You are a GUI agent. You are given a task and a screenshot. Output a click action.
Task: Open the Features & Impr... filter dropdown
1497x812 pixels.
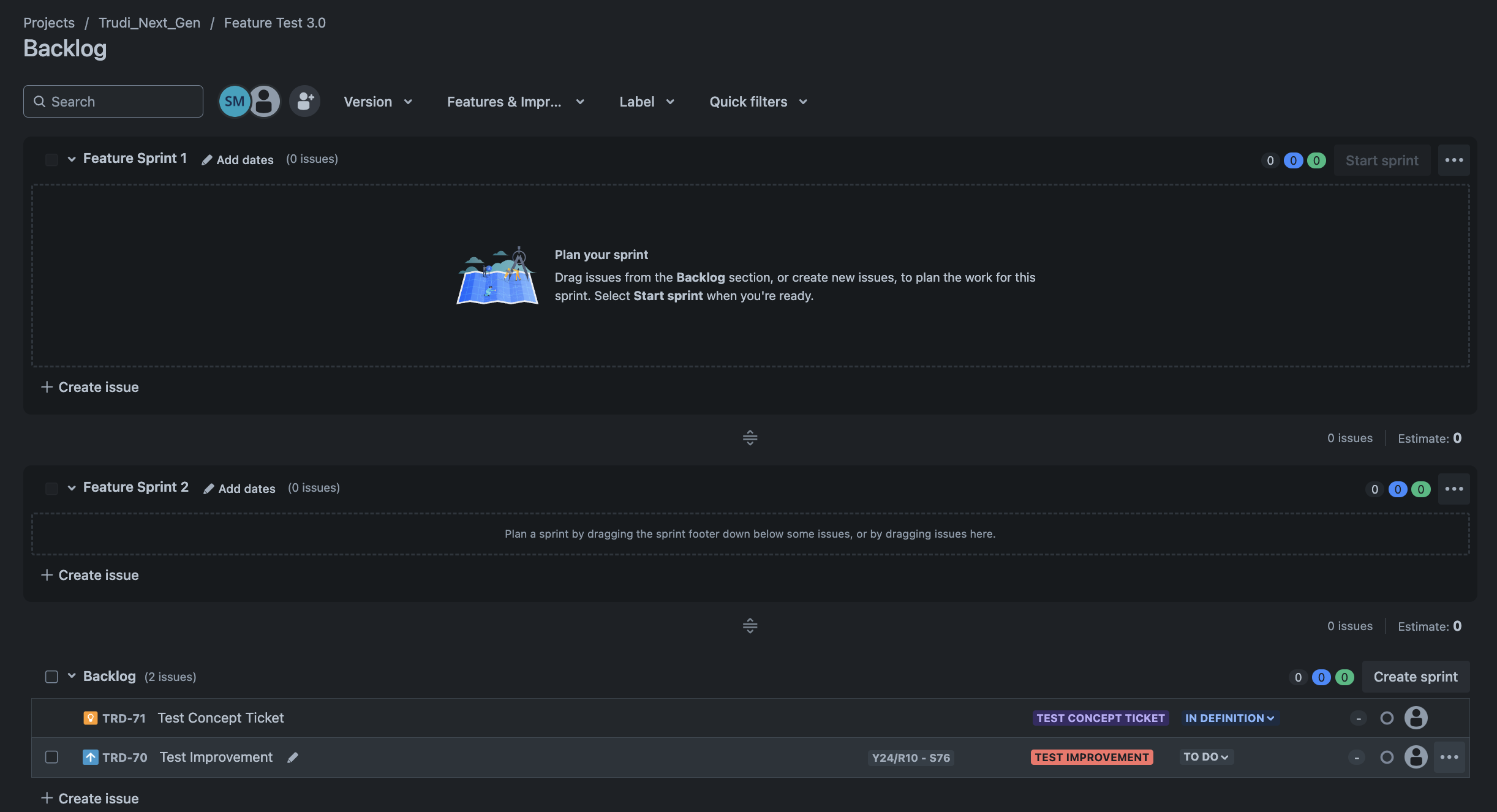pyautogui.click(x=516, y=102)
